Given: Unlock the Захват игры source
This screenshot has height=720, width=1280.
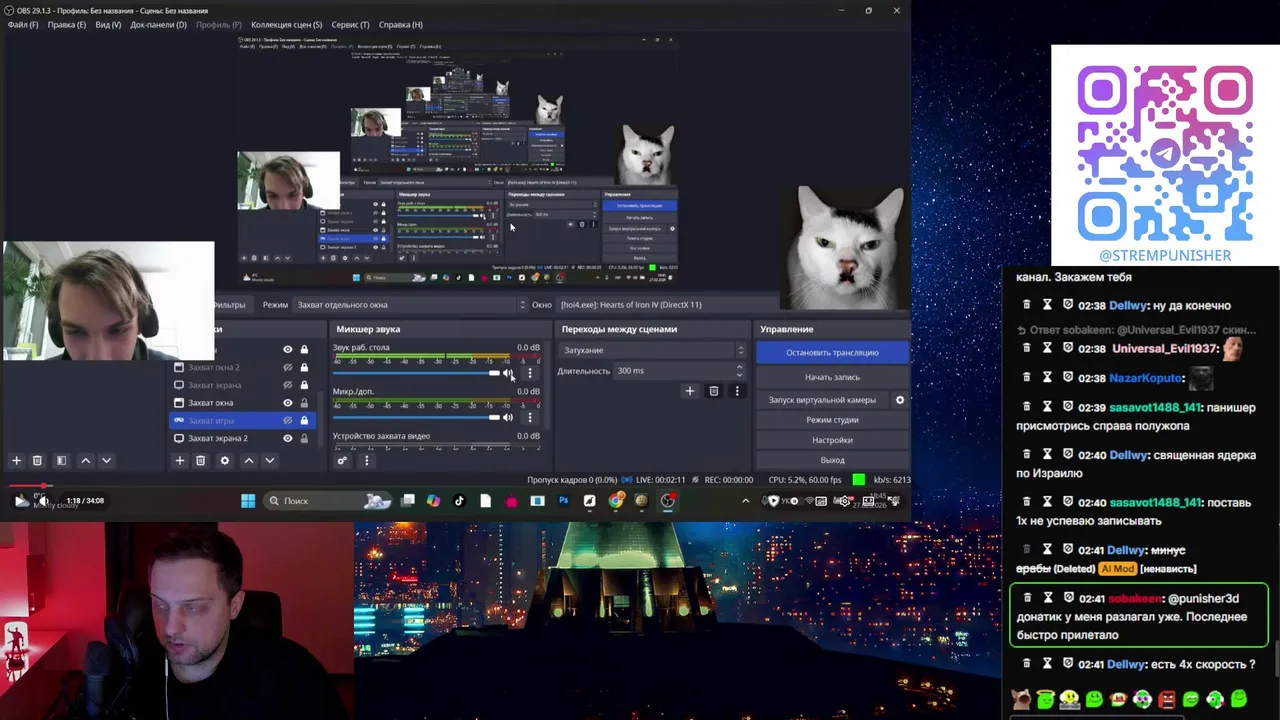Looking at the screenshot, I should point(304,420).
